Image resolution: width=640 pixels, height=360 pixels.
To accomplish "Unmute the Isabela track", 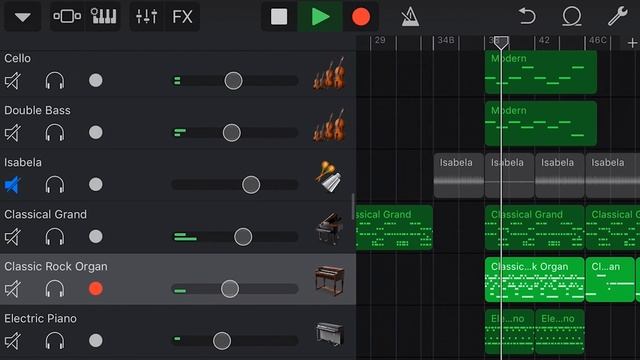I will [13, 184].
